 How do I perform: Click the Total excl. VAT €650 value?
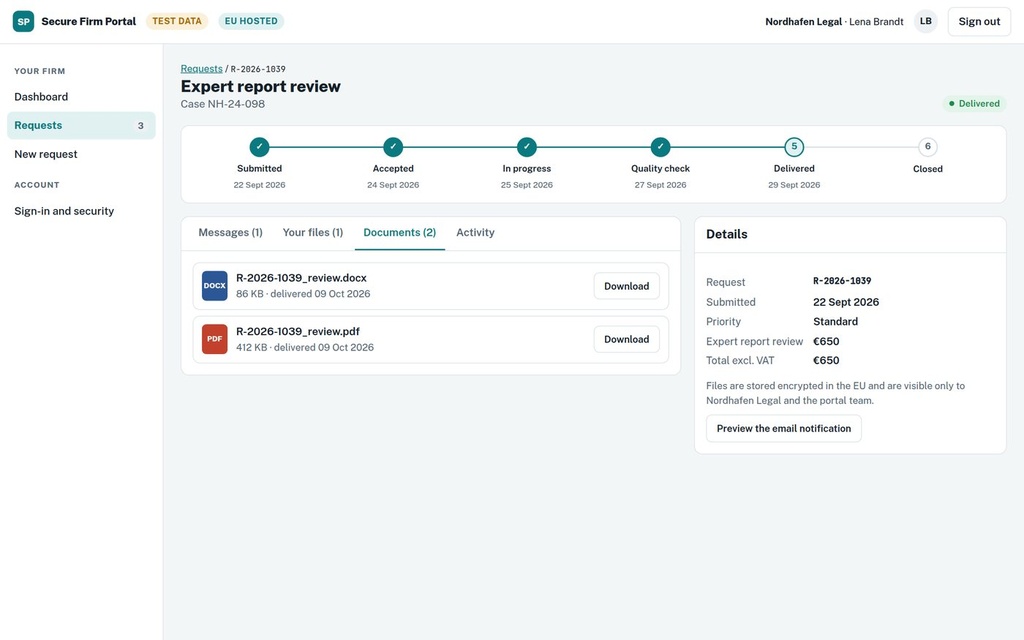(826, 360)
